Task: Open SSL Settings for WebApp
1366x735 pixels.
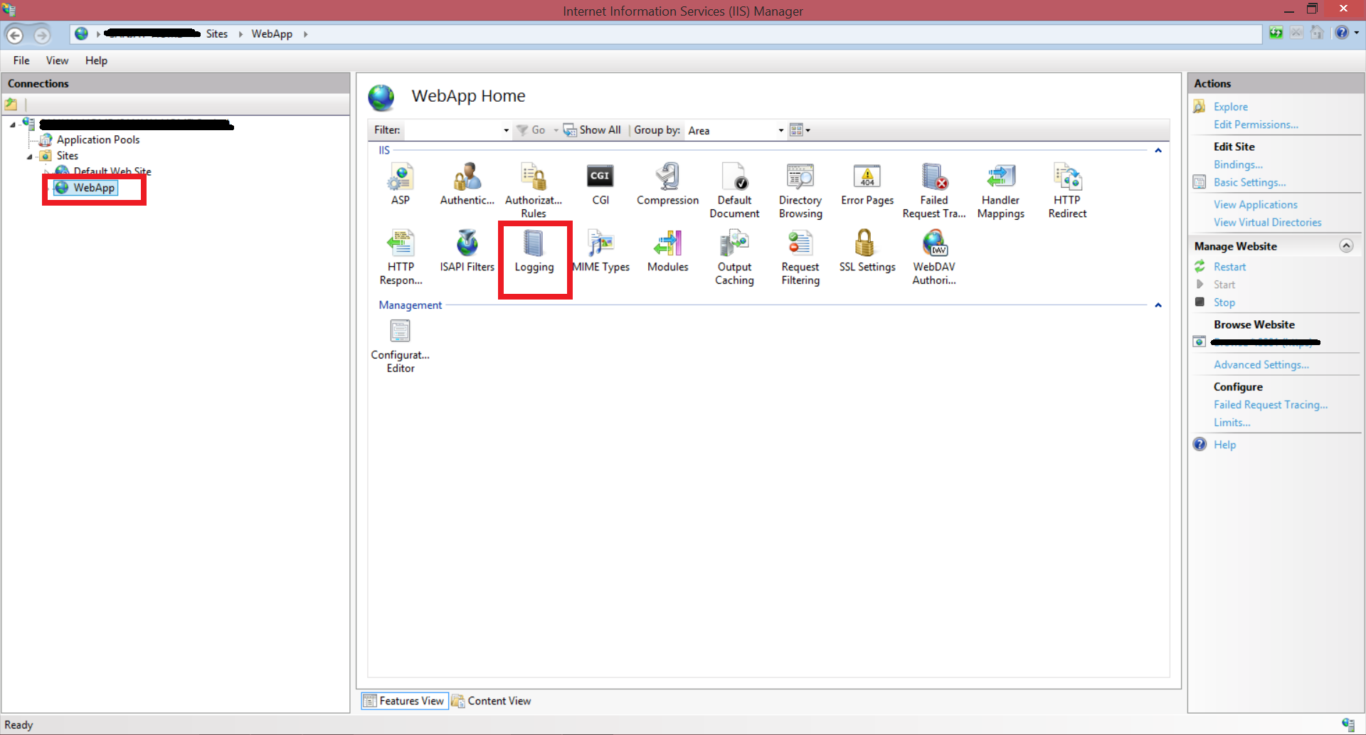Action: [x=866, y=251]
